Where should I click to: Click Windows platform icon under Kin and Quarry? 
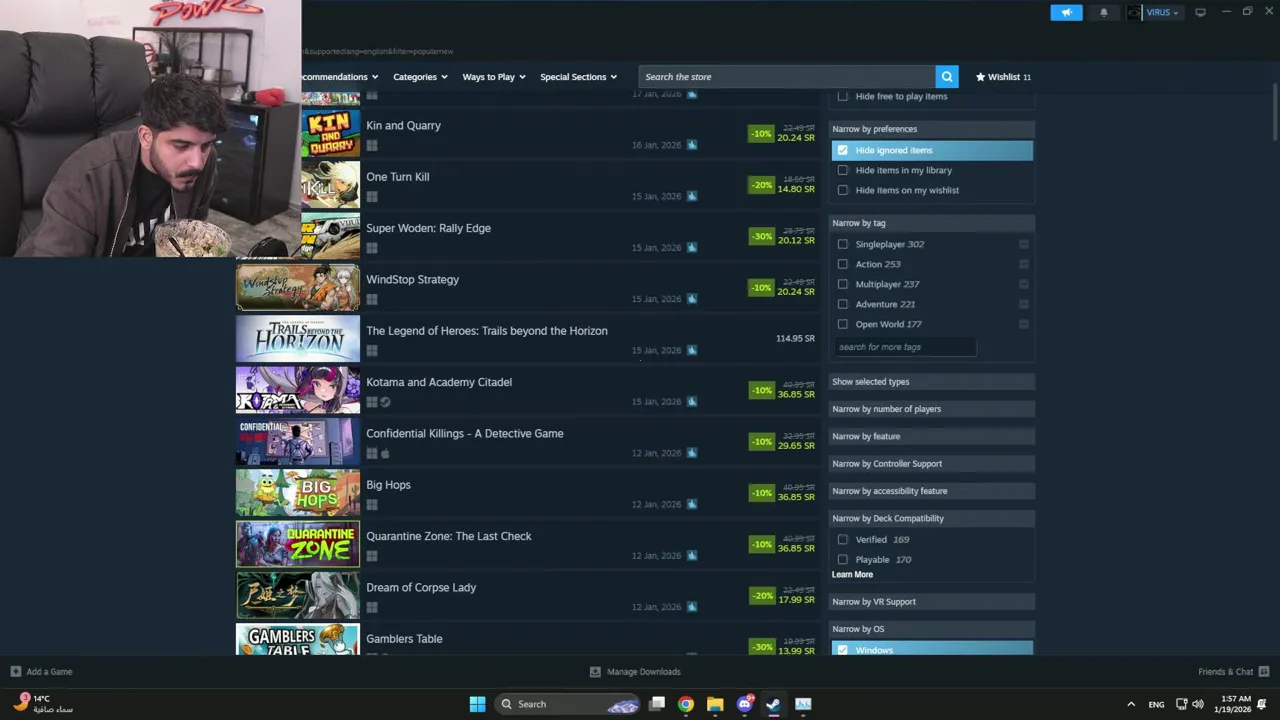372,145
